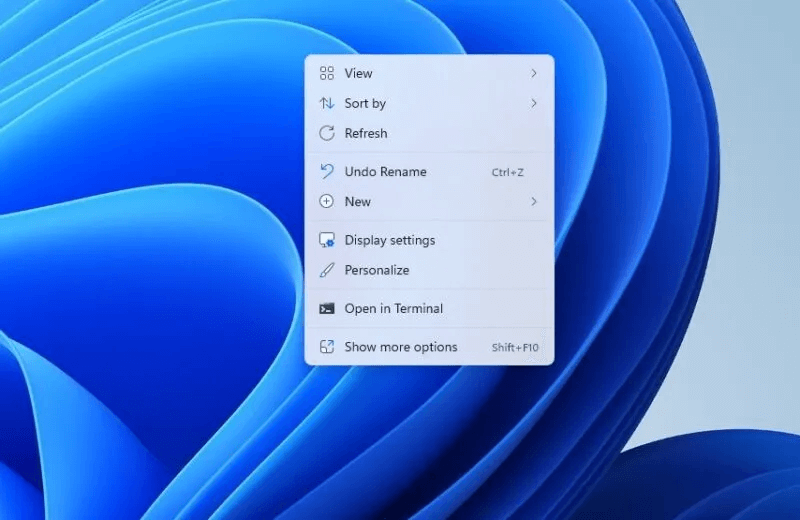Image resolution: width=800 pixels, height=520 pixels.
Task: Click the New plus circle icon
Action: click(x=327, y=201)
